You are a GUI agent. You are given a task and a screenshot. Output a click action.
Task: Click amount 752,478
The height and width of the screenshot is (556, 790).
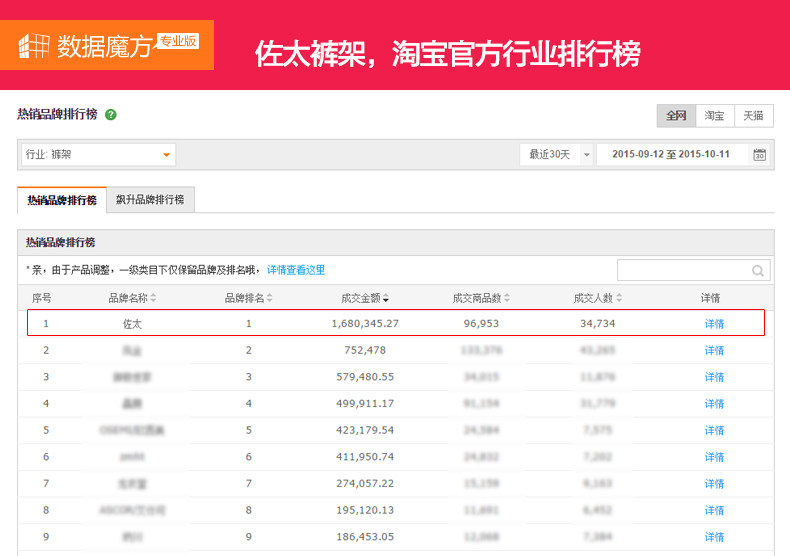coord(365,350)
